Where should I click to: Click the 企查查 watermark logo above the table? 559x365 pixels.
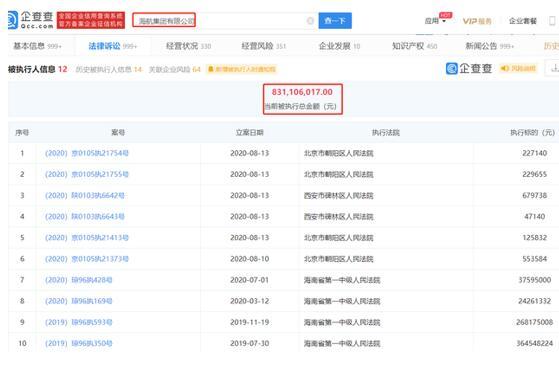point(469,68)
